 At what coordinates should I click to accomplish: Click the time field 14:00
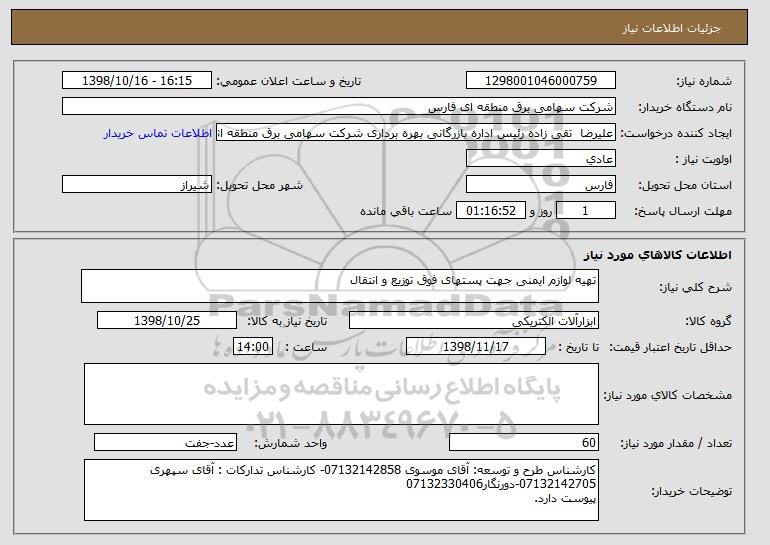(x=253, y=347)
